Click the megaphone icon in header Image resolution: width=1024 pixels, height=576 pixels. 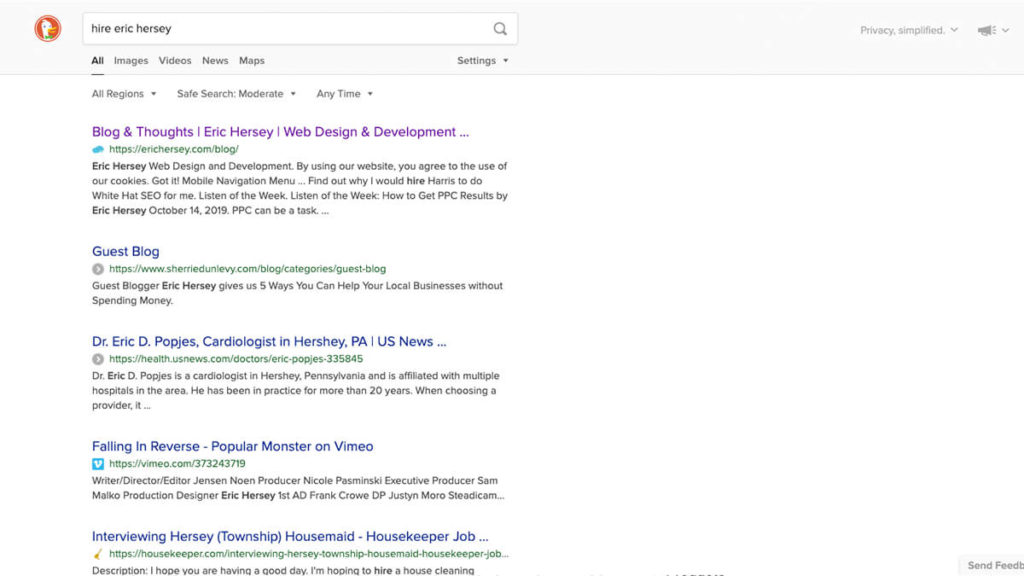click(987, 30)
